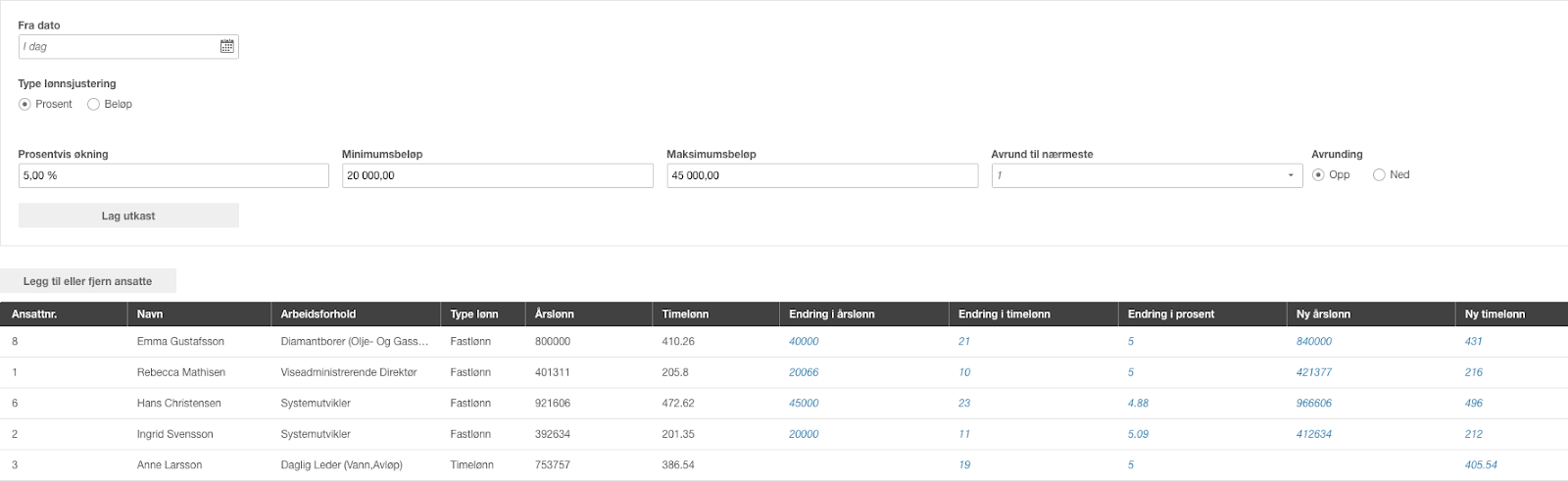Edit Emma Gustafsson's årslønn change 40000

[x=804, y=342]
